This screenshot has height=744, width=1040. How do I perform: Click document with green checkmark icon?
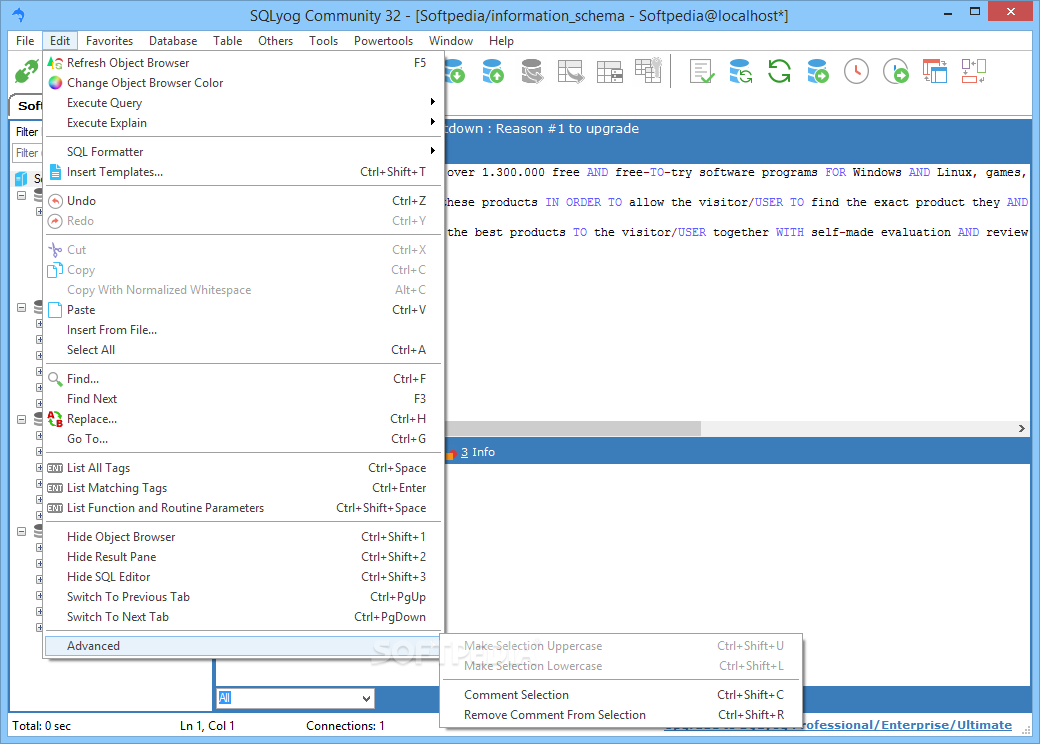tap(702, 71)
